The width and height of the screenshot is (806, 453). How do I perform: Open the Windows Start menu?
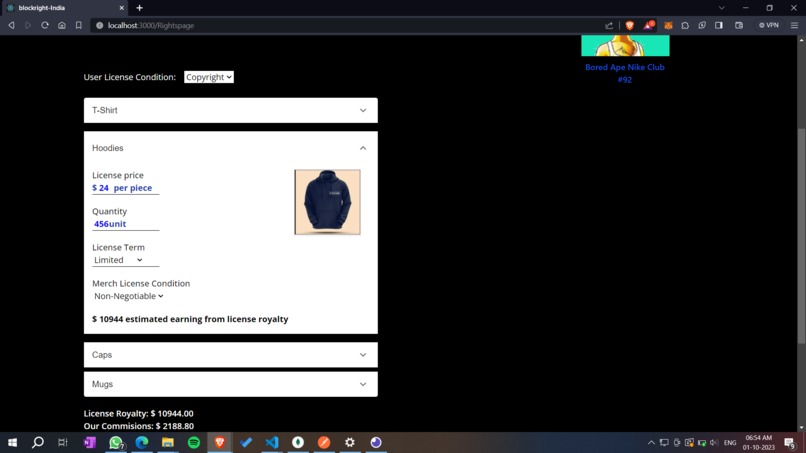click(12, 442)
